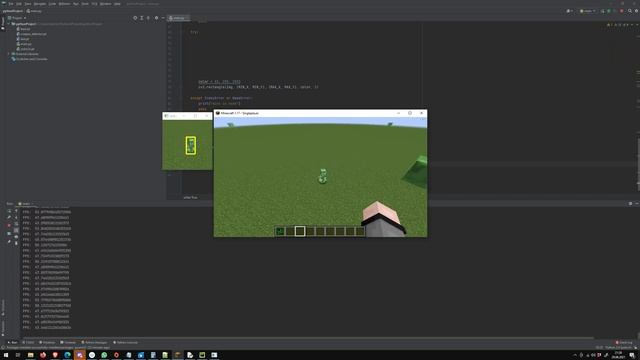
Task: Open the Refactor menu
Action: (x=64, y=4)
